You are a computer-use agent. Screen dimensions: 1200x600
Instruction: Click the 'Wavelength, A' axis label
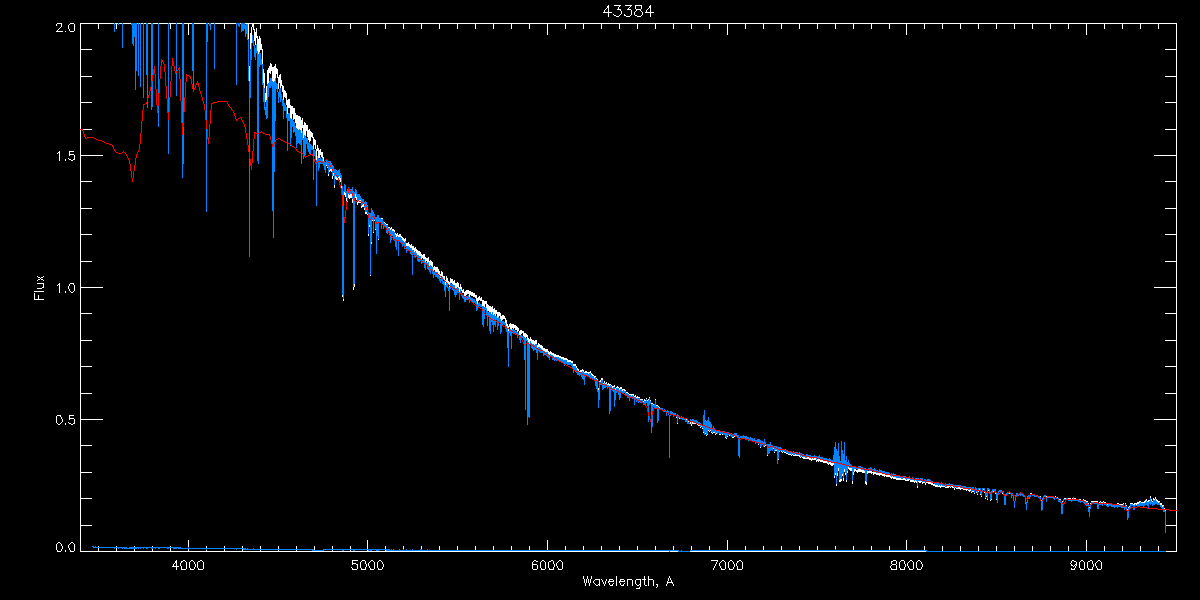tap(628, 581)
